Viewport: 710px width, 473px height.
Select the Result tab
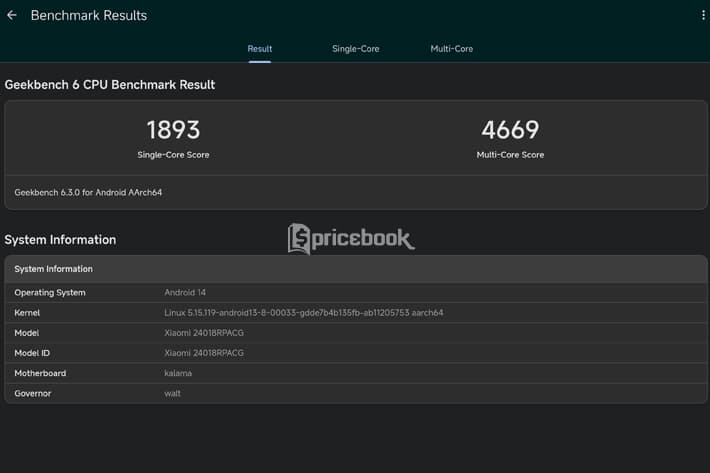click(259, 49)
